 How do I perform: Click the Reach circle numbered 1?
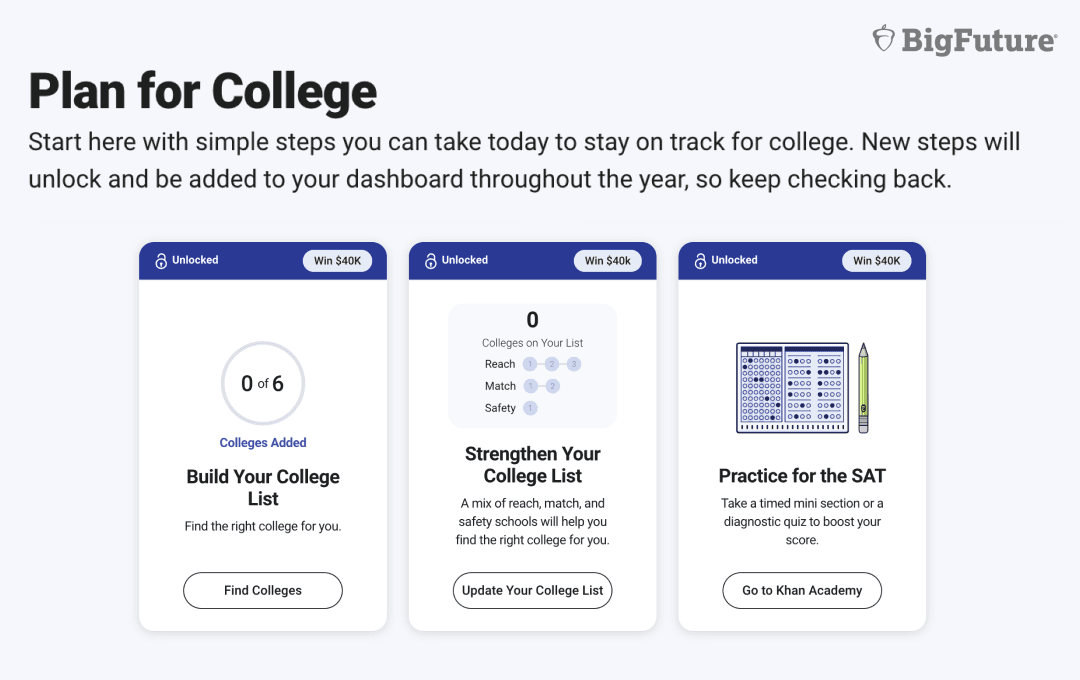[530, 364]
